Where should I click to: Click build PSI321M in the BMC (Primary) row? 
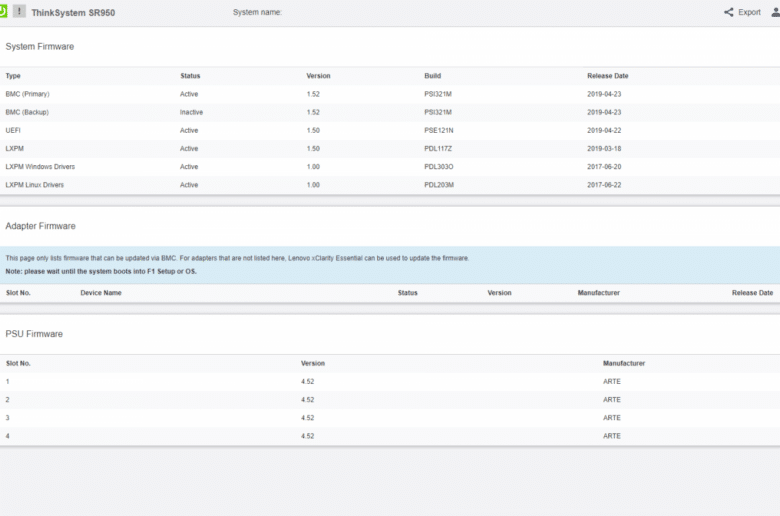tap(438, 94)
